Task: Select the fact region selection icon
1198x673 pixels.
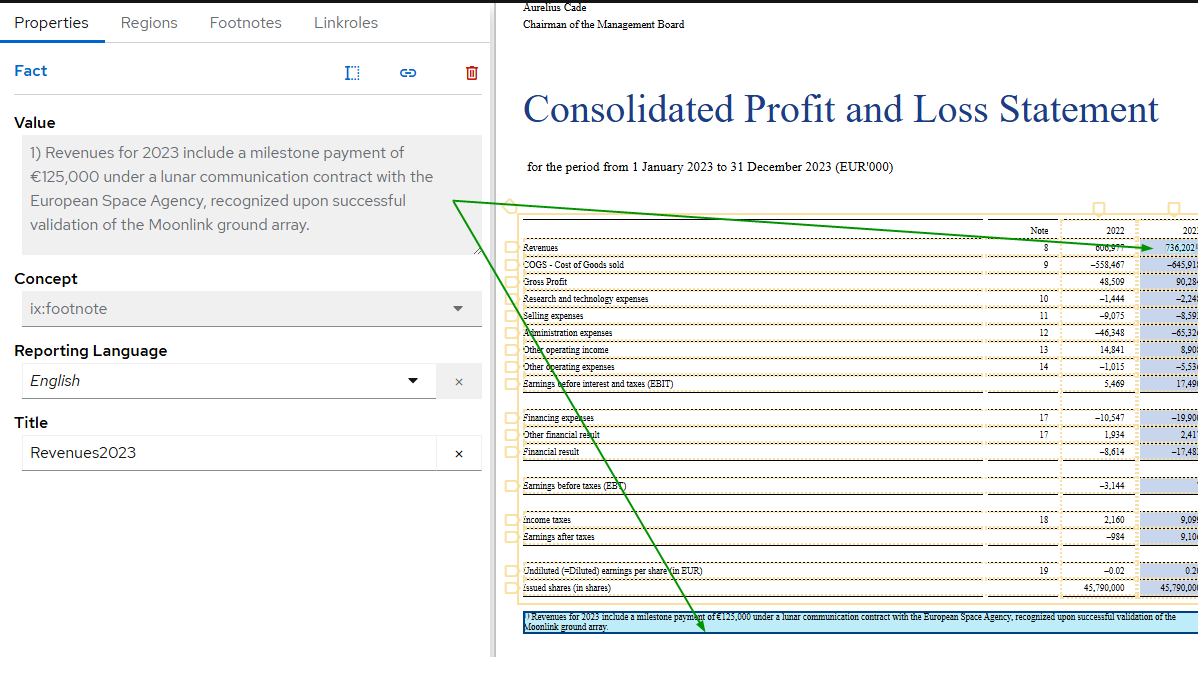Action: tap(352, 72)
